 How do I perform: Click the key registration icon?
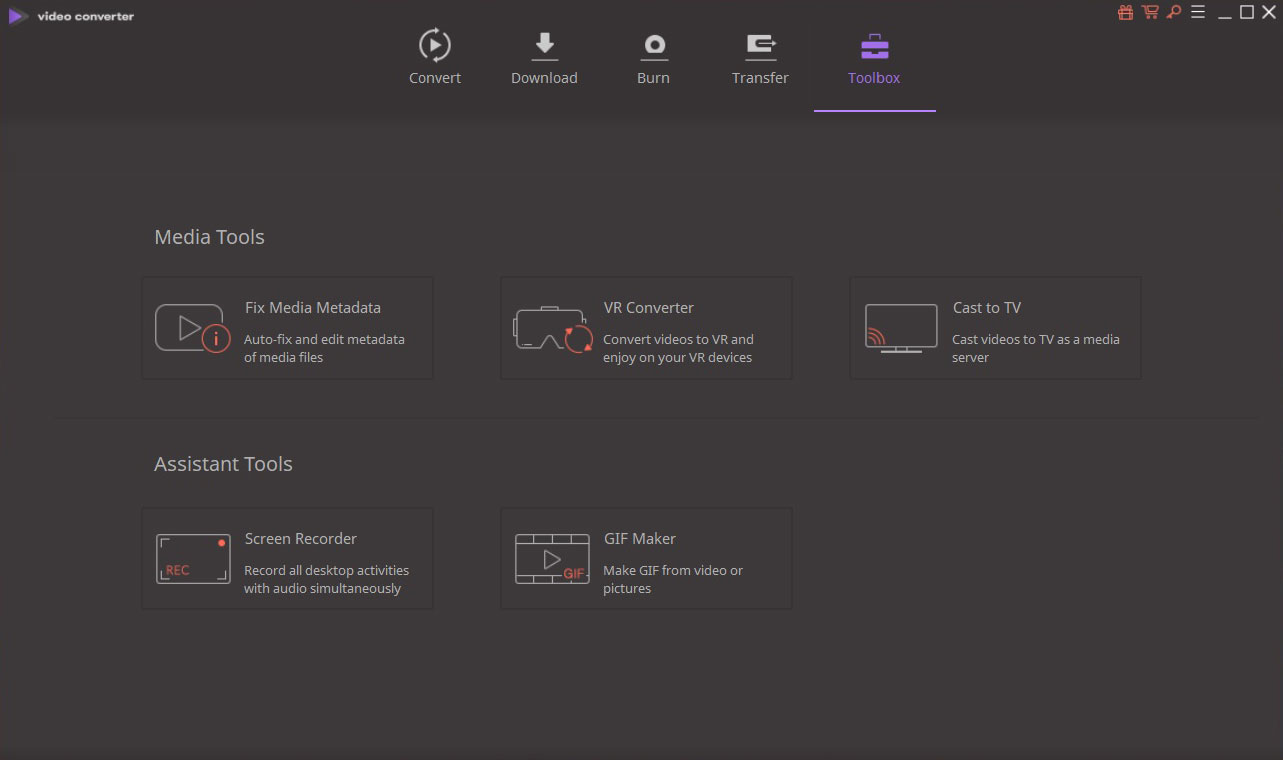pos(1174,13)
